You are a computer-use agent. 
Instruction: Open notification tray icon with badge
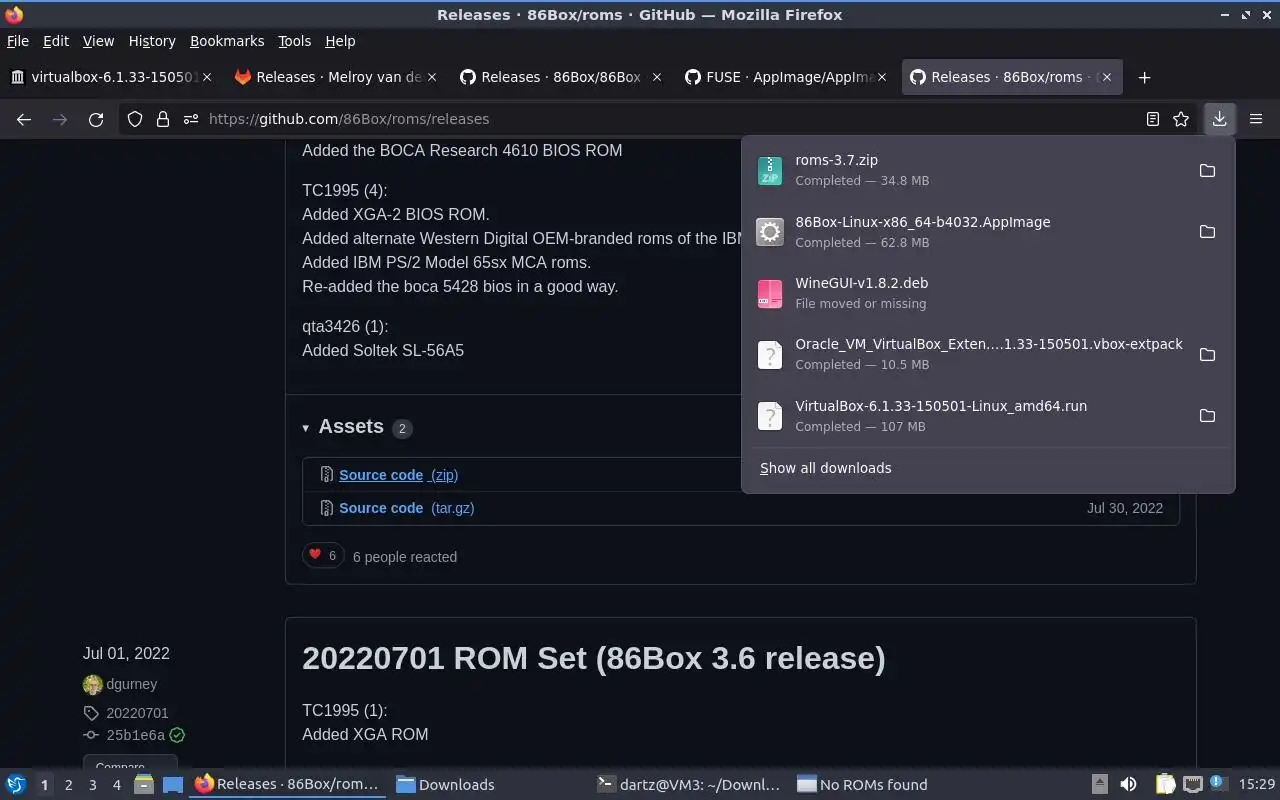[1217, 784]
